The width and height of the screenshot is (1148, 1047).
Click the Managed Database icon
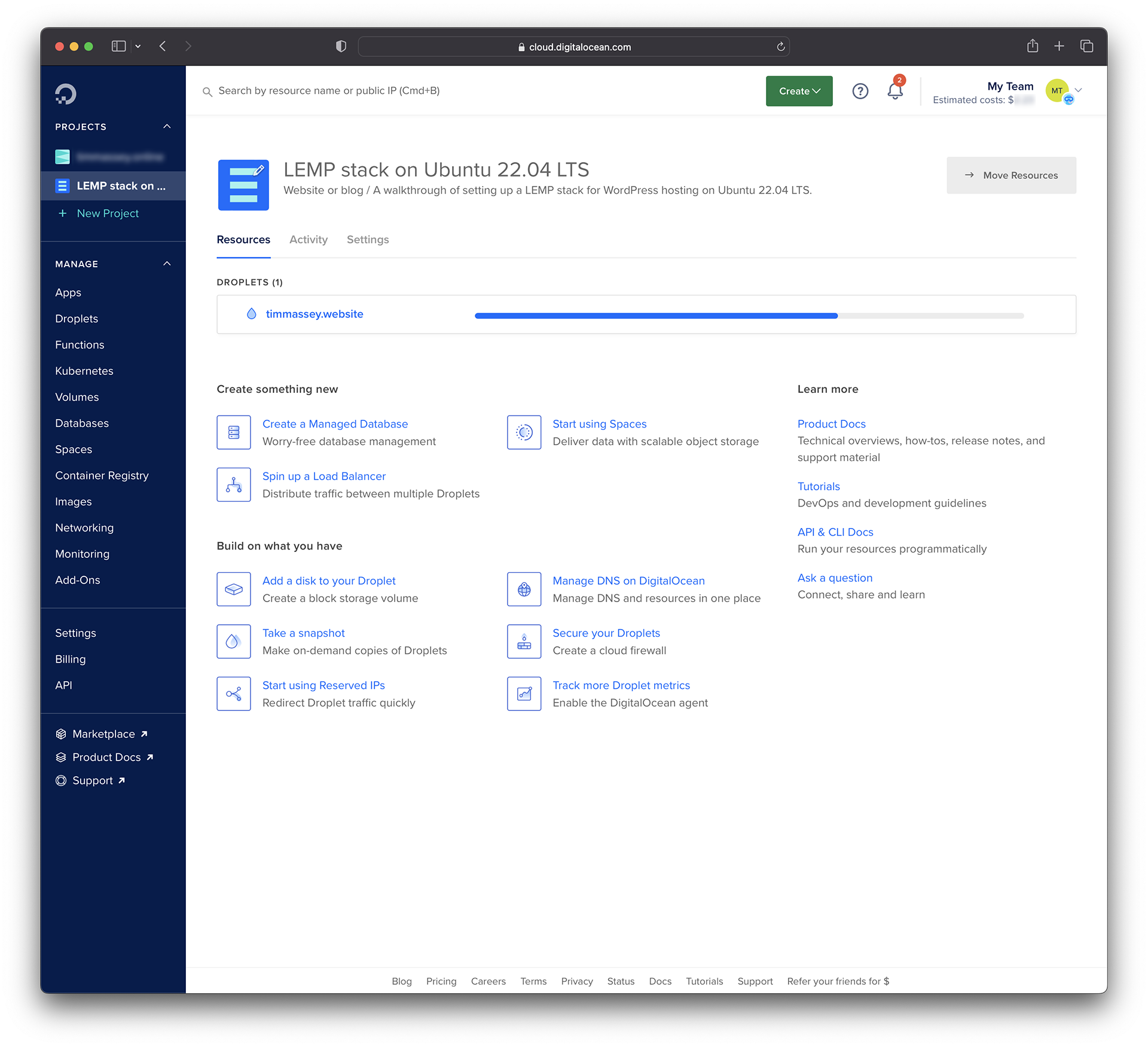(x=234, y=432)
